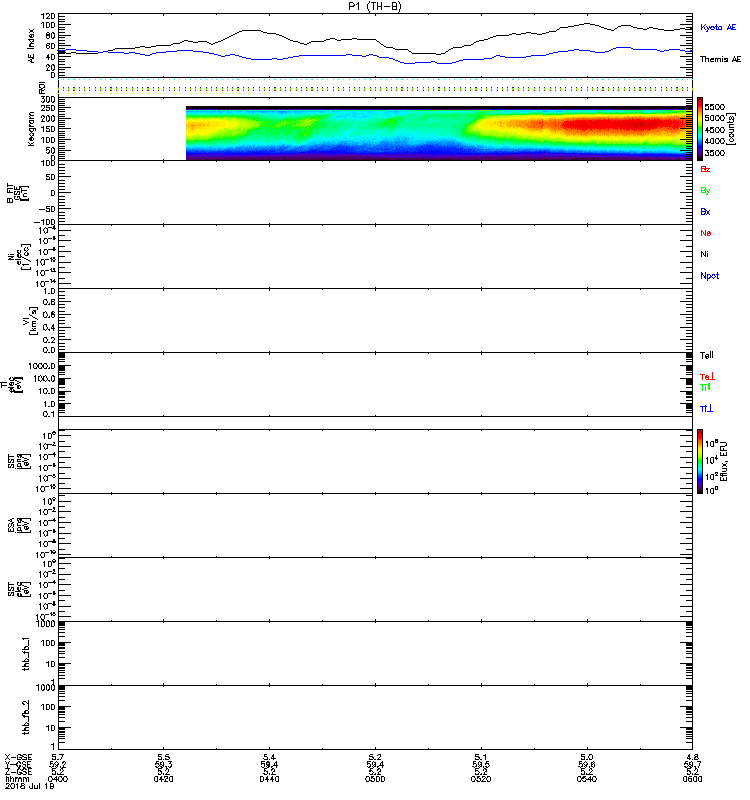750x800 pixels.
Task: Click the P1 (TH-B) plot title
Action: click(374, 6)
